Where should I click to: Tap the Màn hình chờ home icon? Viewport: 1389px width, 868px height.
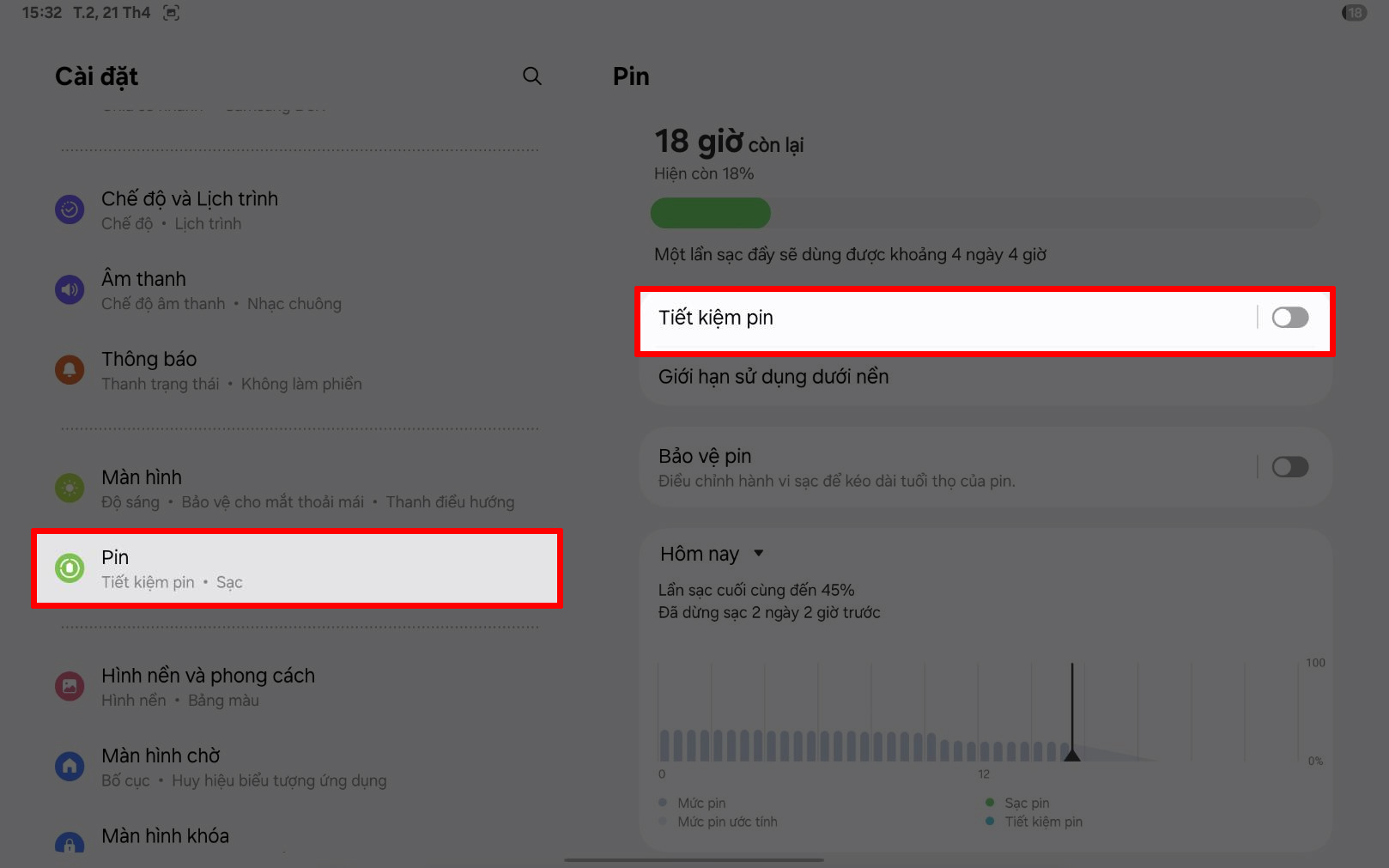(70, 766)
